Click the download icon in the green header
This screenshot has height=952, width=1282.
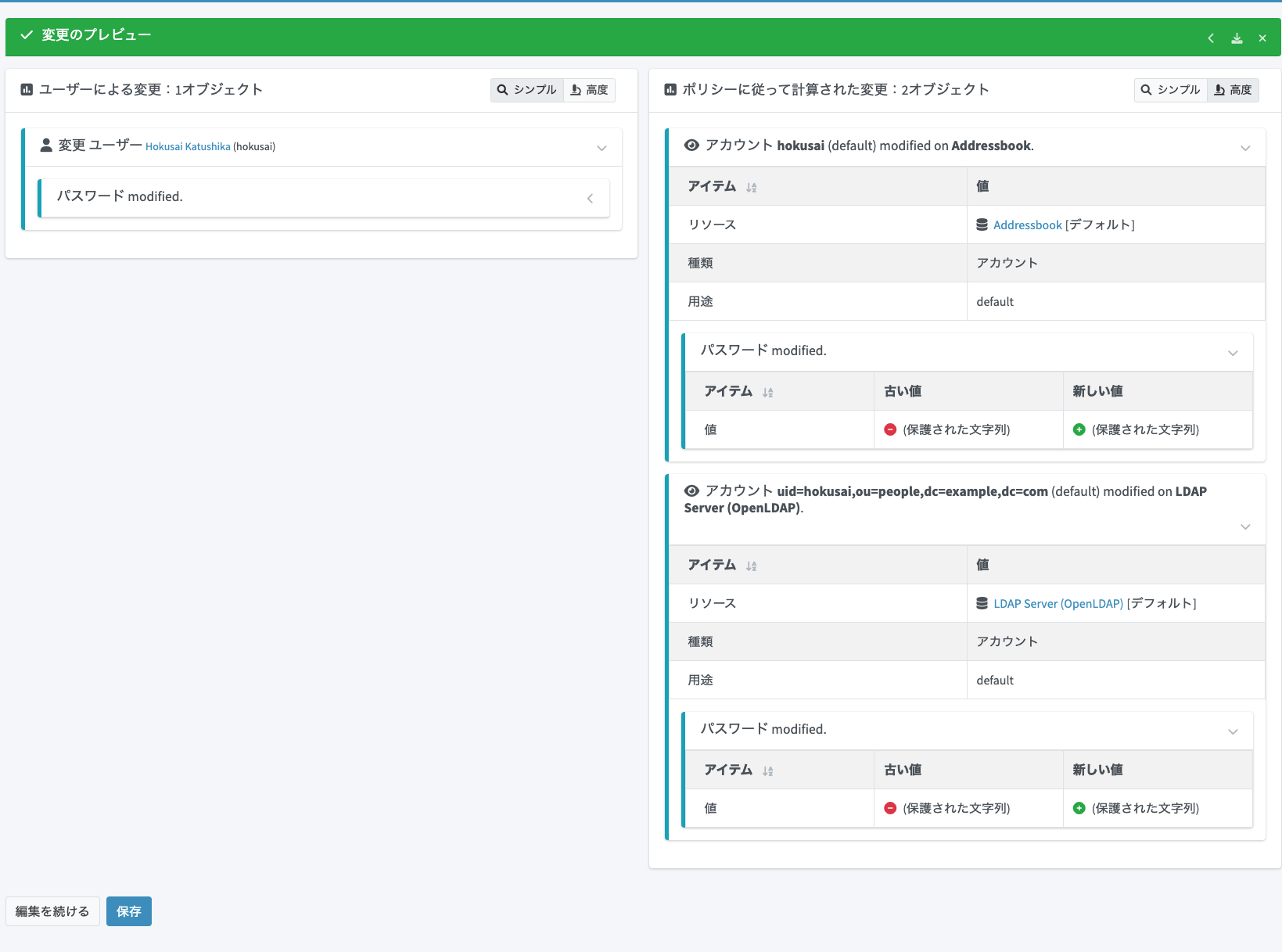[1237, 38]
